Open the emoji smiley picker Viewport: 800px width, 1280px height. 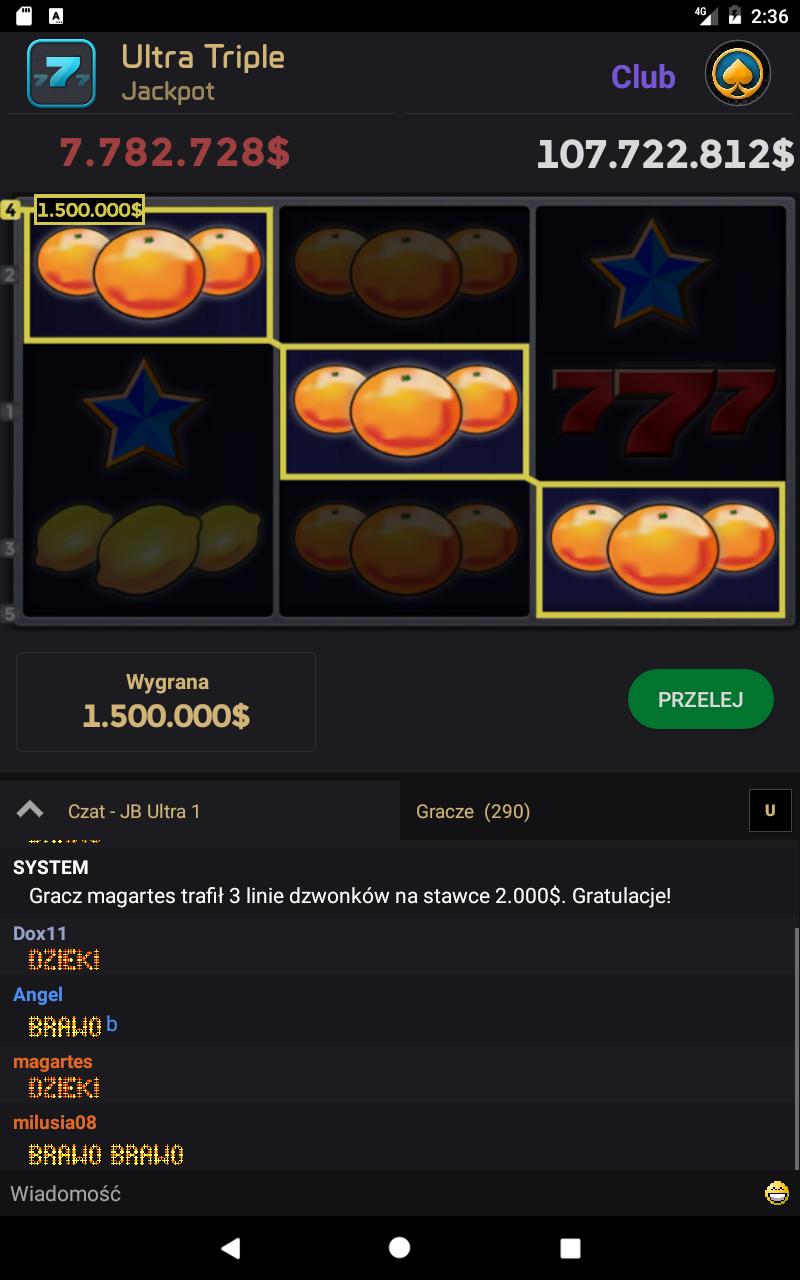coord(776,1193)
